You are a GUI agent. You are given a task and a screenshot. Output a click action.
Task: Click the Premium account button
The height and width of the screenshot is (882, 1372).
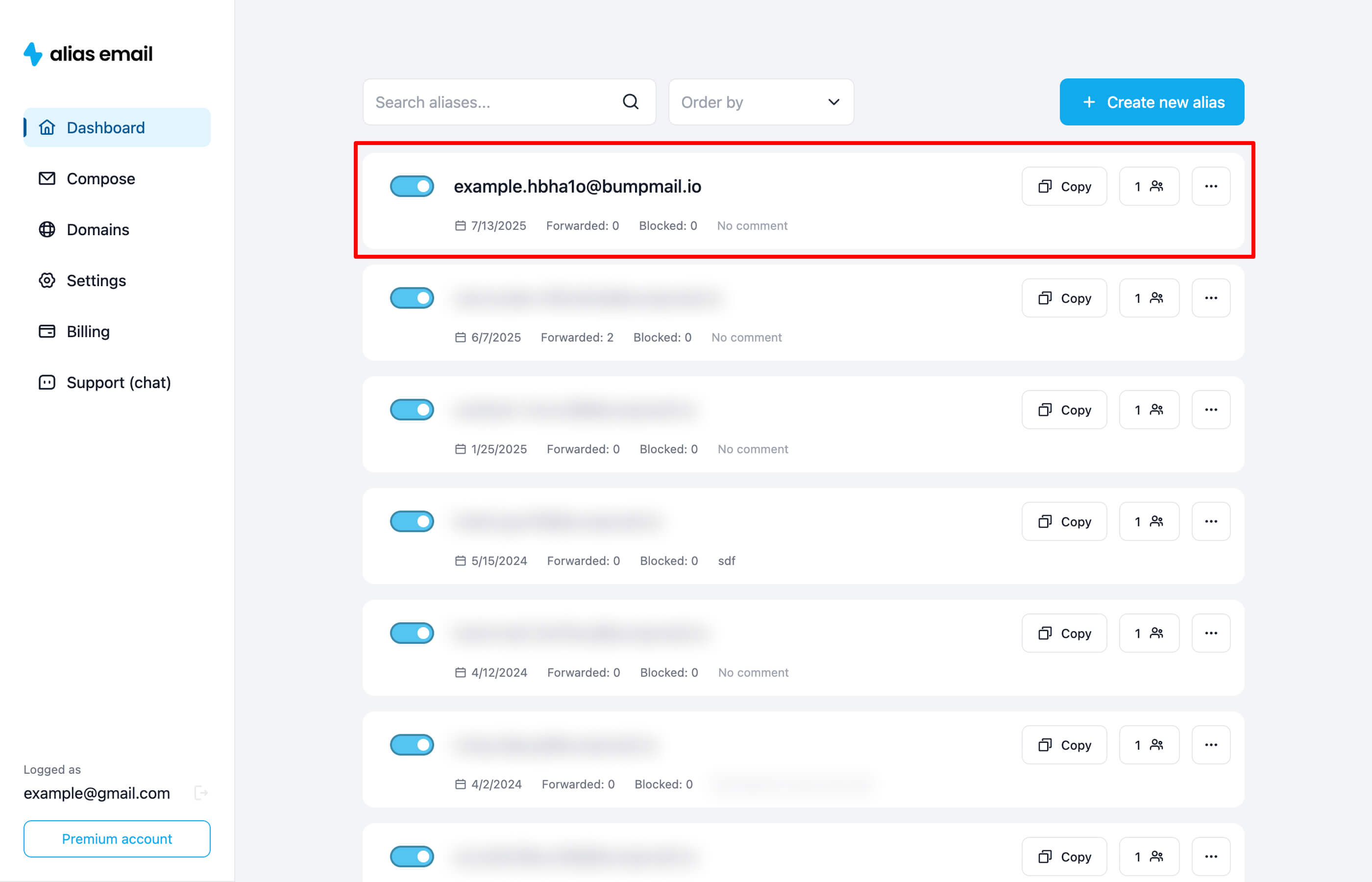(117, 838)
